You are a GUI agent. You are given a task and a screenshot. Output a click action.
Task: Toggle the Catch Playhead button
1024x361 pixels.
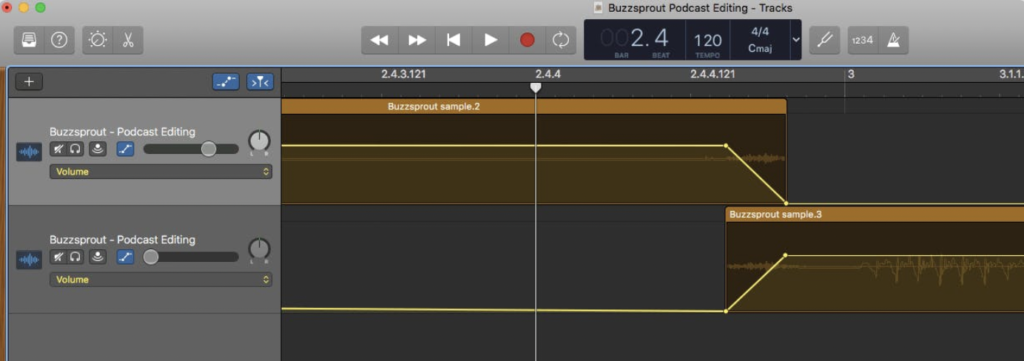point(260,82)
